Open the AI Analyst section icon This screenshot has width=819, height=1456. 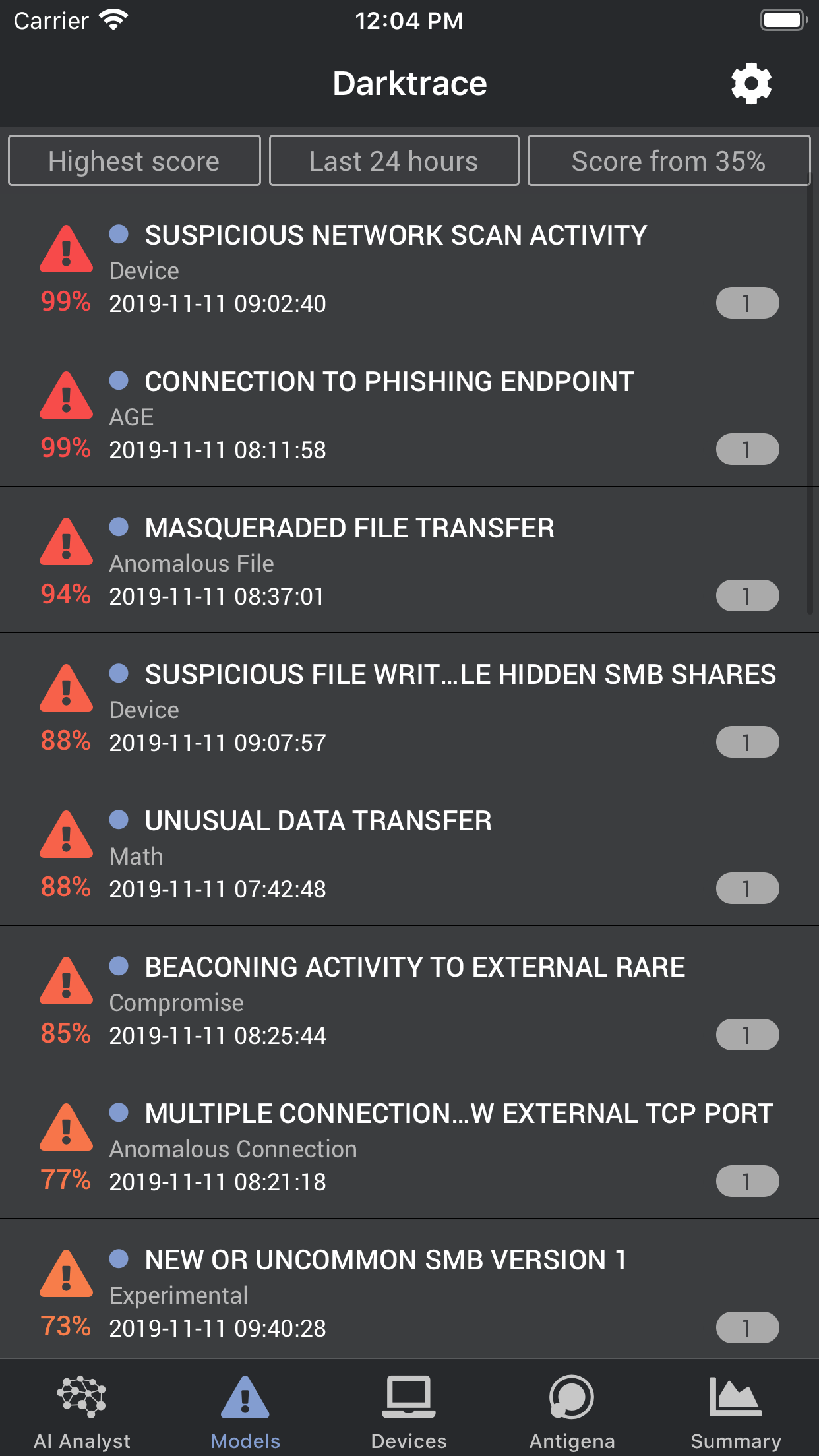point(82,1396)
